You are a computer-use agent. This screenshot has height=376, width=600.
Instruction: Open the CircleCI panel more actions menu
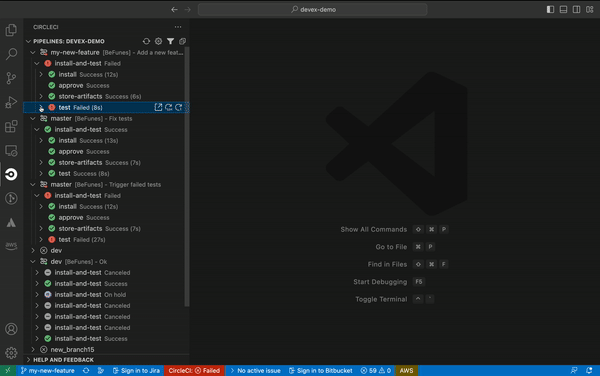pos(178,27)
